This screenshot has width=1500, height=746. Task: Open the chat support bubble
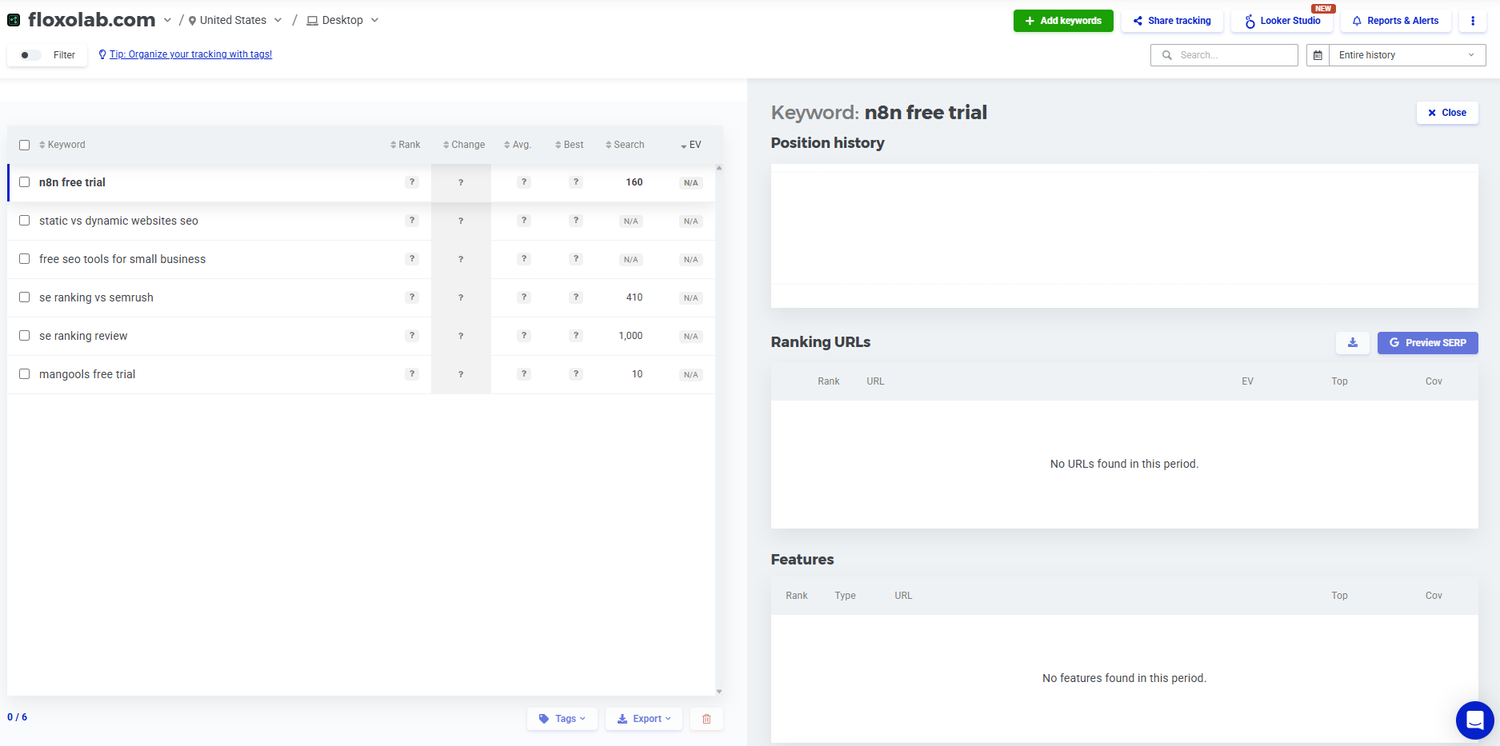coord(1475,719)
